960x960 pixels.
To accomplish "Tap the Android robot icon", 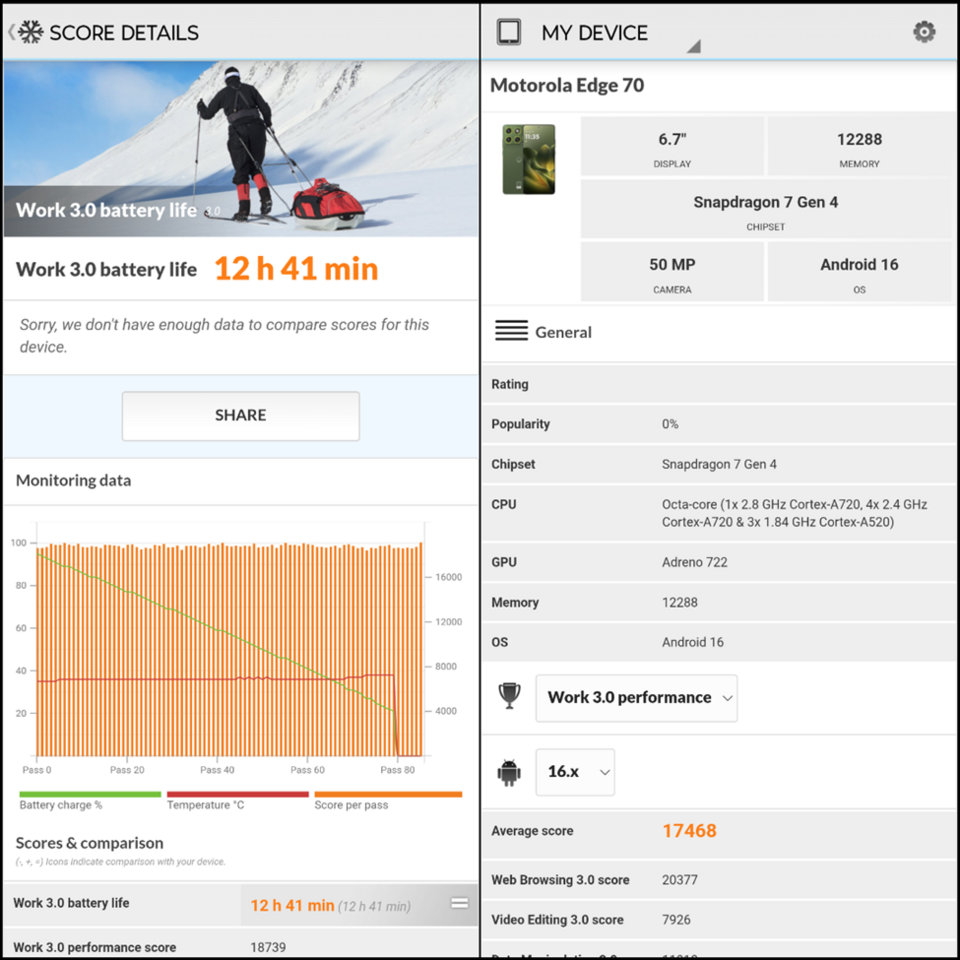I will tap(509, 772).
